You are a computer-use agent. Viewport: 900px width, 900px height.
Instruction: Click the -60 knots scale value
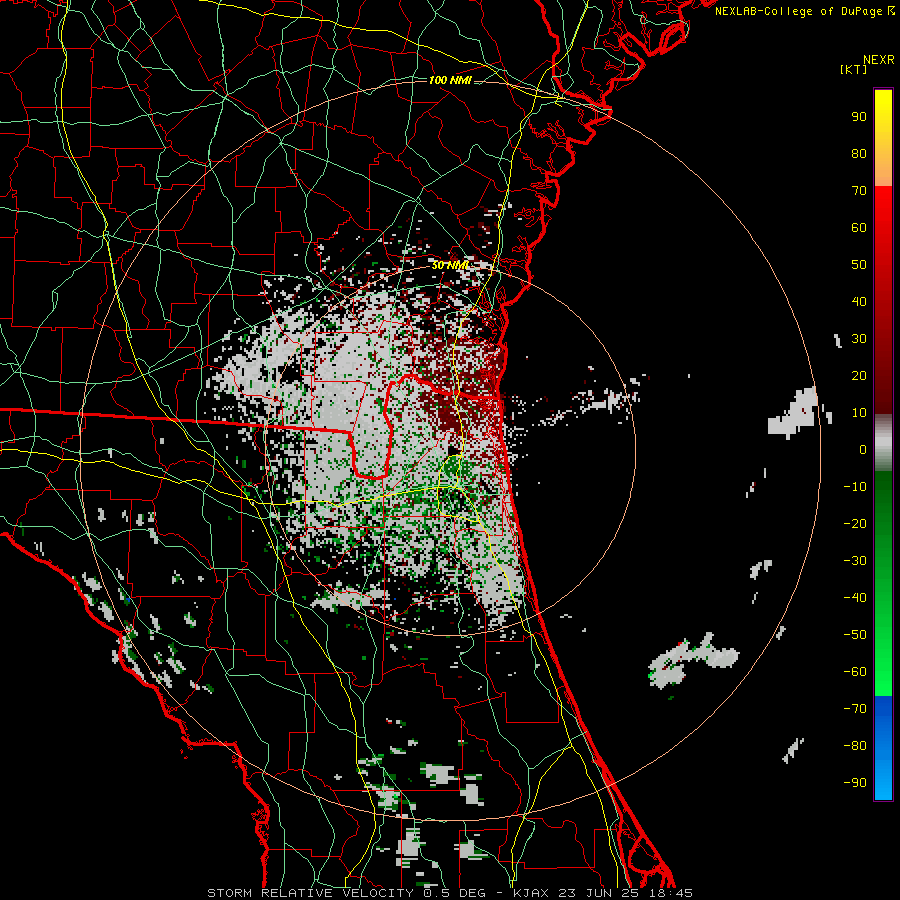pos(855,672)
